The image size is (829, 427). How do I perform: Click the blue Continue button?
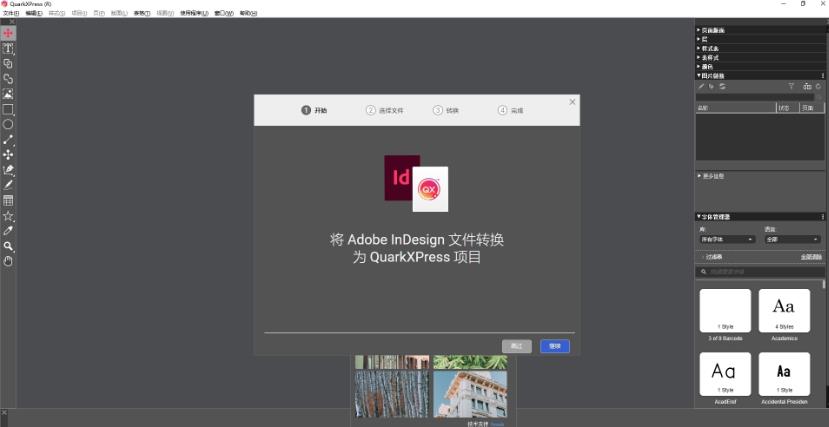coord(555,346)
